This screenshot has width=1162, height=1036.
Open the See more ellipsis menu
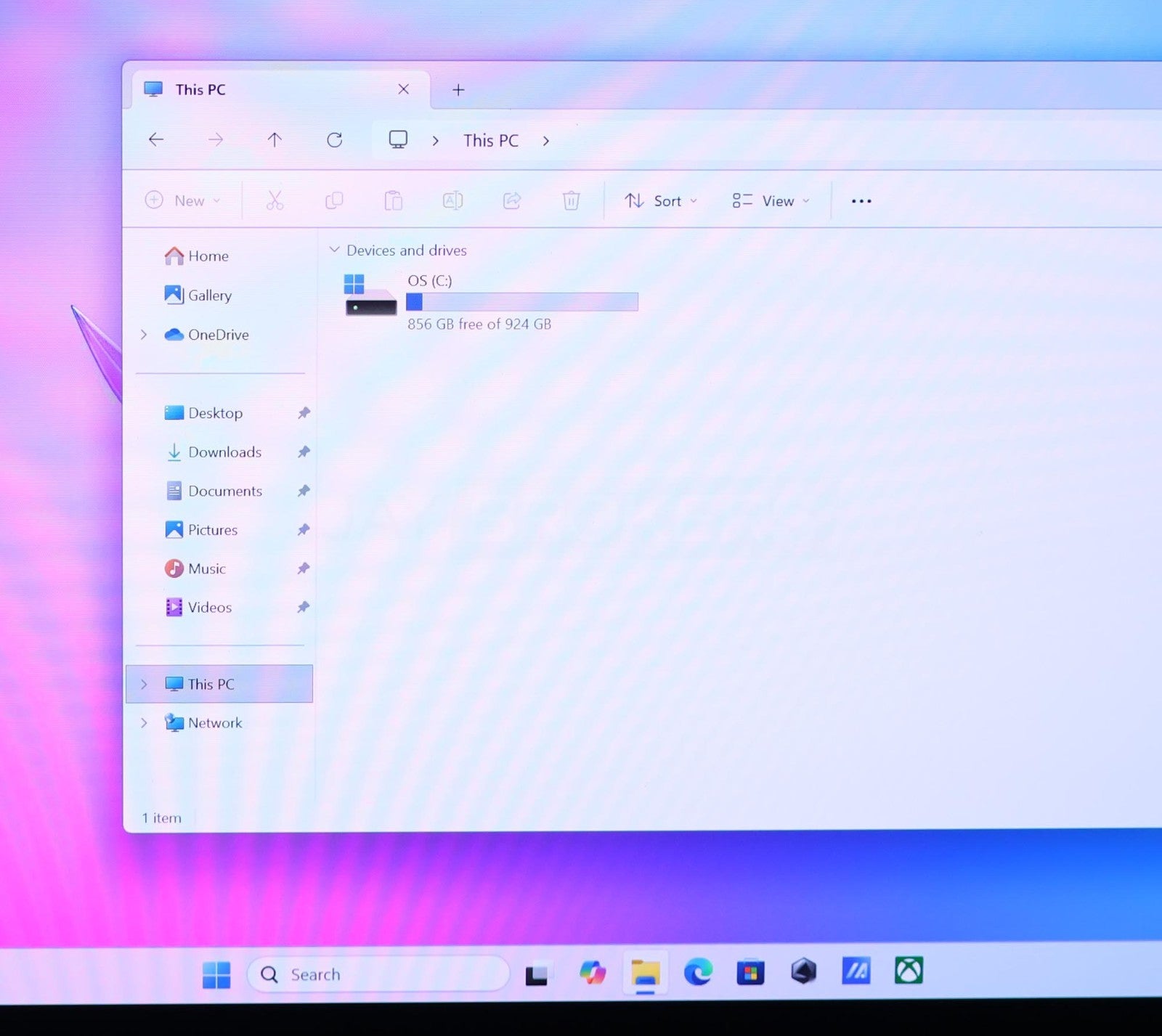tap(861, 201)
